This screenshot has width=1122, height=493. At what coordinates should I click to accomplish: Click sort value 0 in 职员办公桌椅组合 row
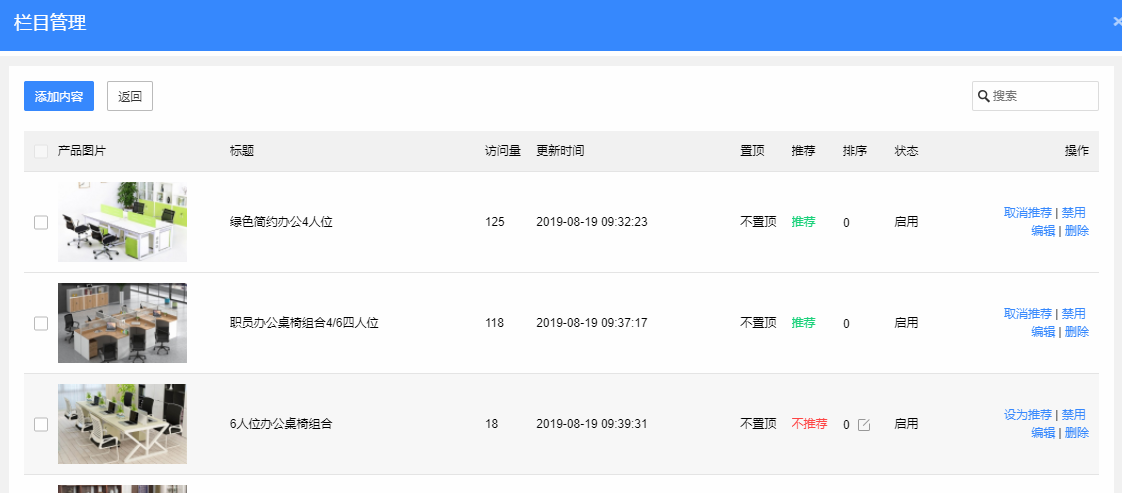[847, 323]
